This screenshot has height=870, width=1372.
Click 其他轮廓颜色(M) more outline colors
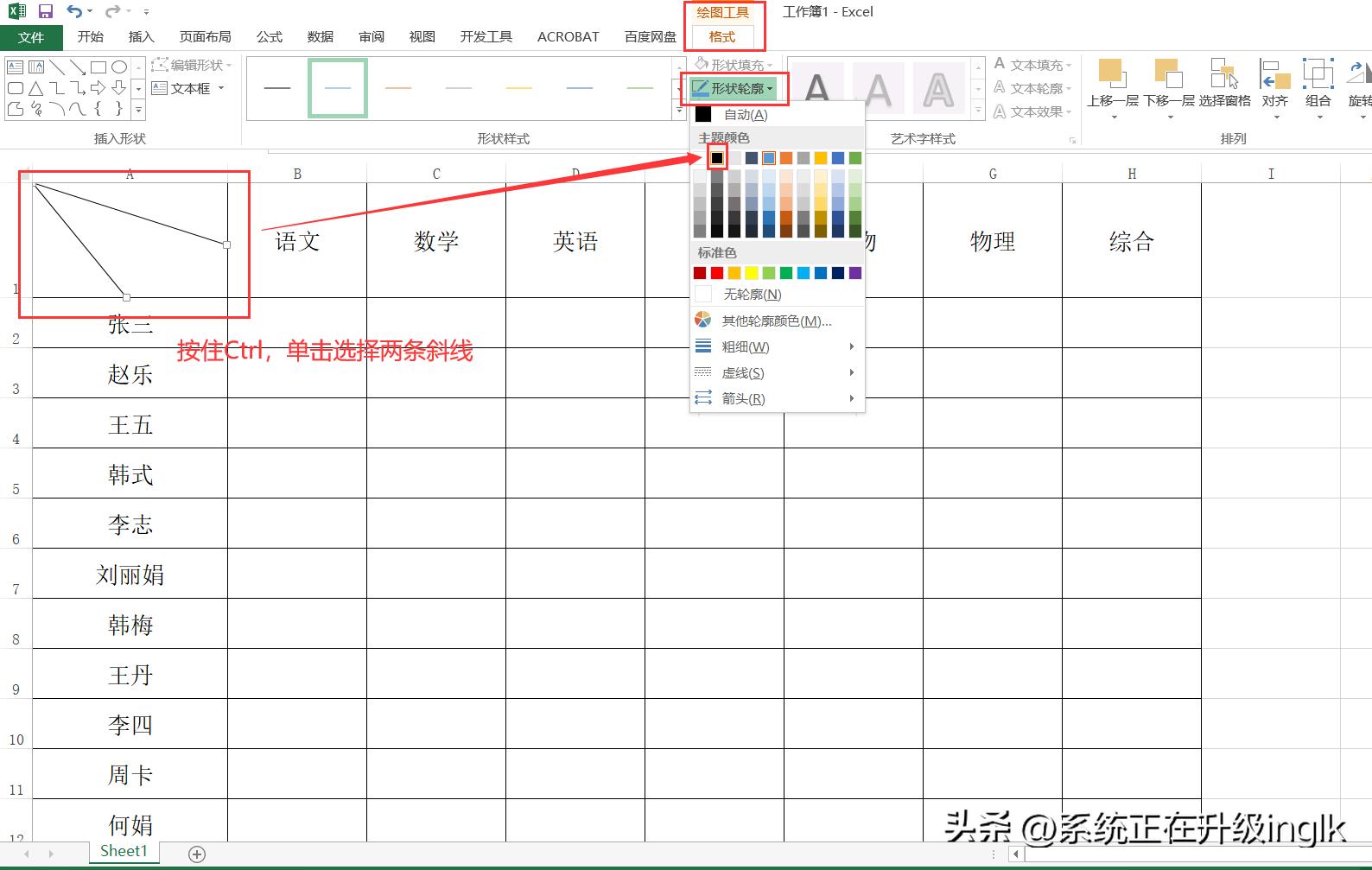click(776, 321)
